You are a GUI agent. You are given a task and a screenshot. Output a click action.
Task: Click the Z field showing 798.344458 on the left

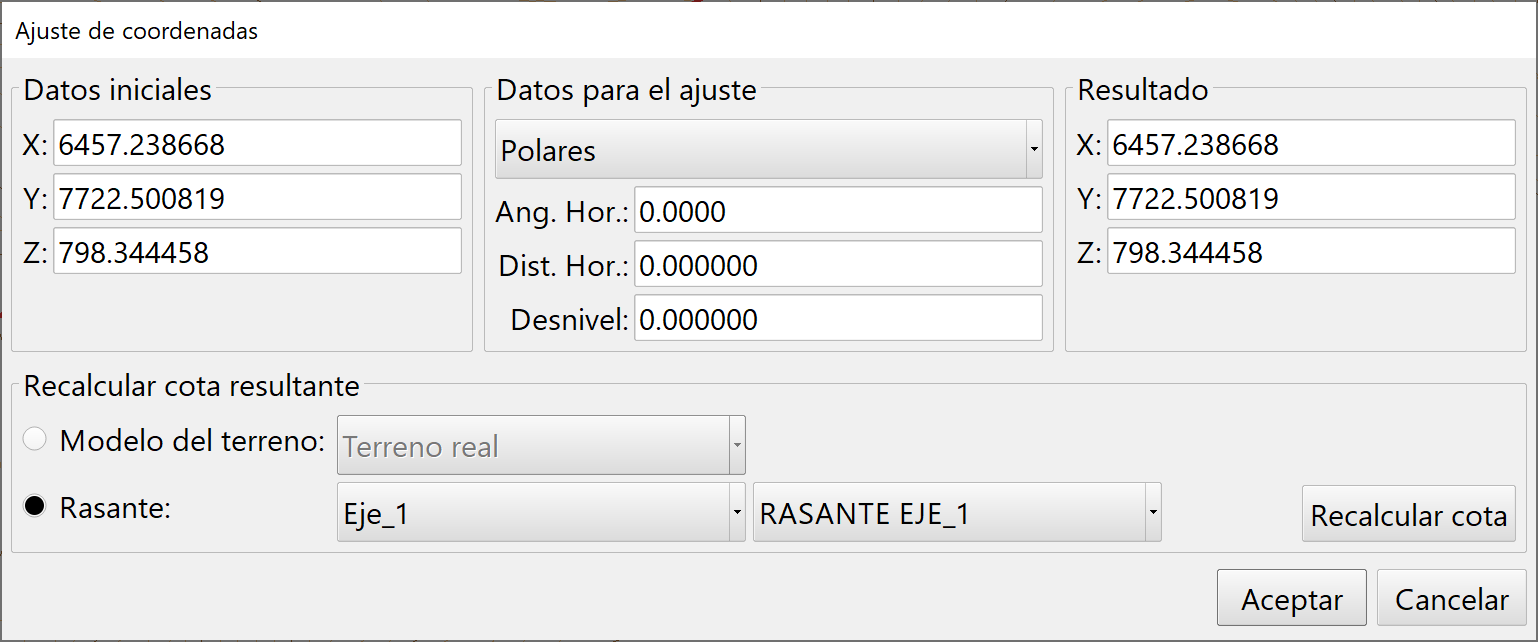pyautogui.click(x=255, y=250)
